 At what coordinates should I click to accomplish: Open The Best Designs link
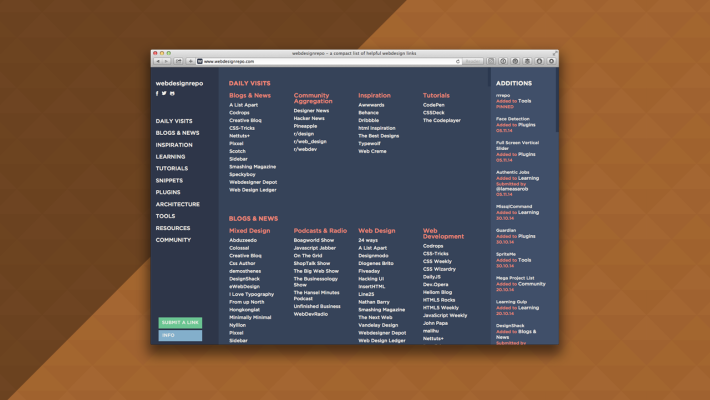379,136
